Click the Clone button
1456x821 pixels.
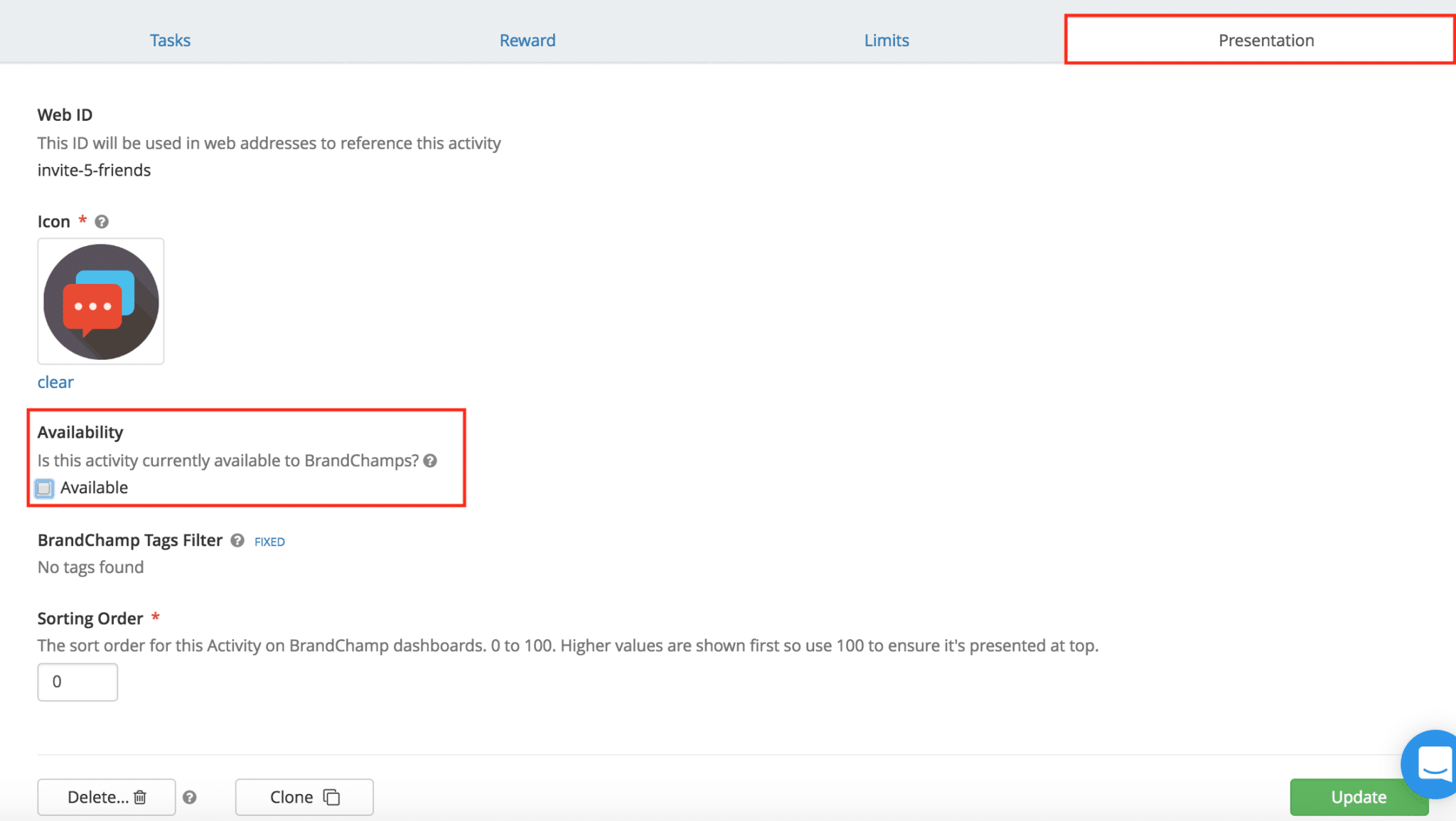tap(304, 797)
